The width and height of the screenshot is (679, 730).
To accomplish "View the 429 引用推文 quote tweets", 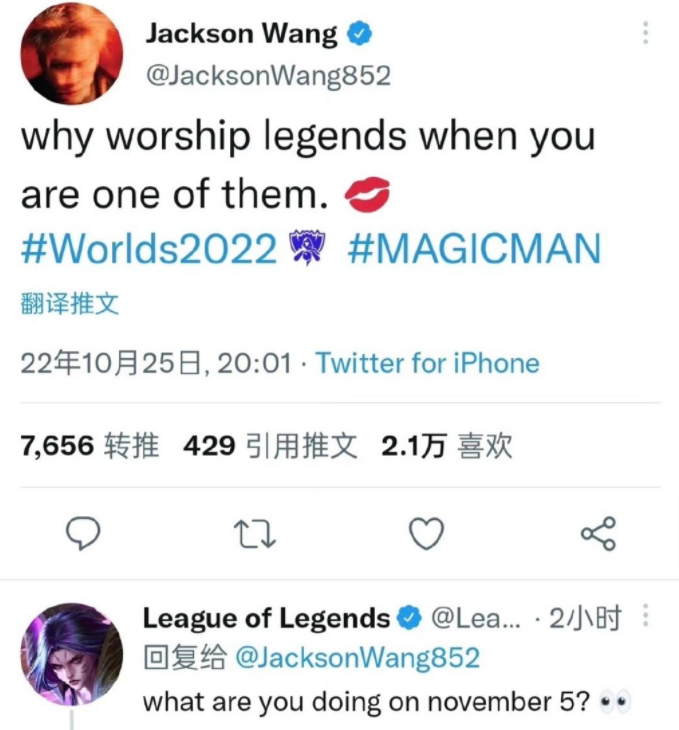I will pyautogui.click(x=271, y=446).
